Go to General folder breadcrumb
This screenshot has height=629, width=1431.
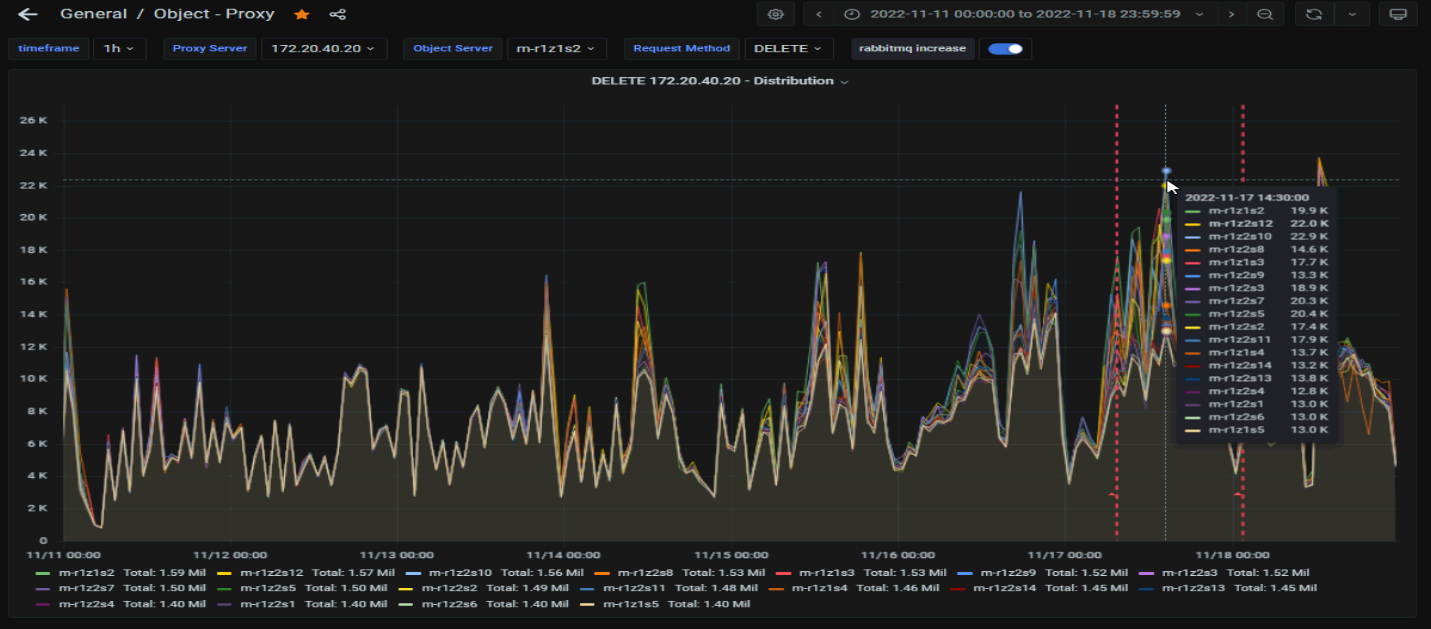tap(93, 14)
